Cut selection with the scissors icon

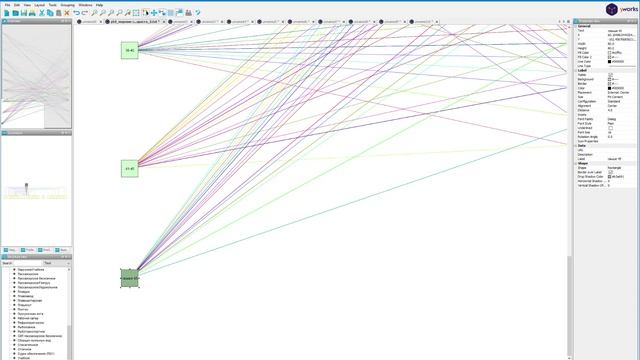pyautogui.click(x=42, y=13)
